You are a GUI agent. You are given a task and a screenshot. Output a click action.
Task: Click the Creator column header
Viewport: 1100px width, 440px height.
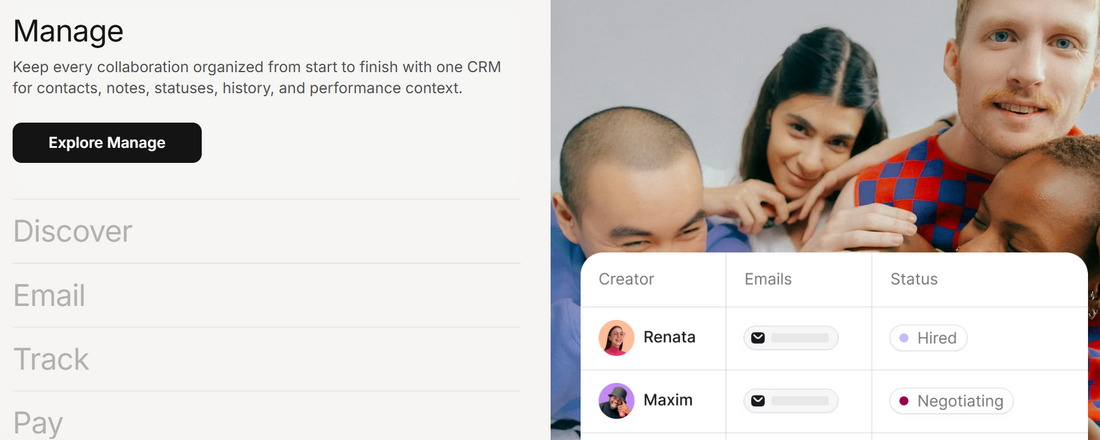coord(626,279)
